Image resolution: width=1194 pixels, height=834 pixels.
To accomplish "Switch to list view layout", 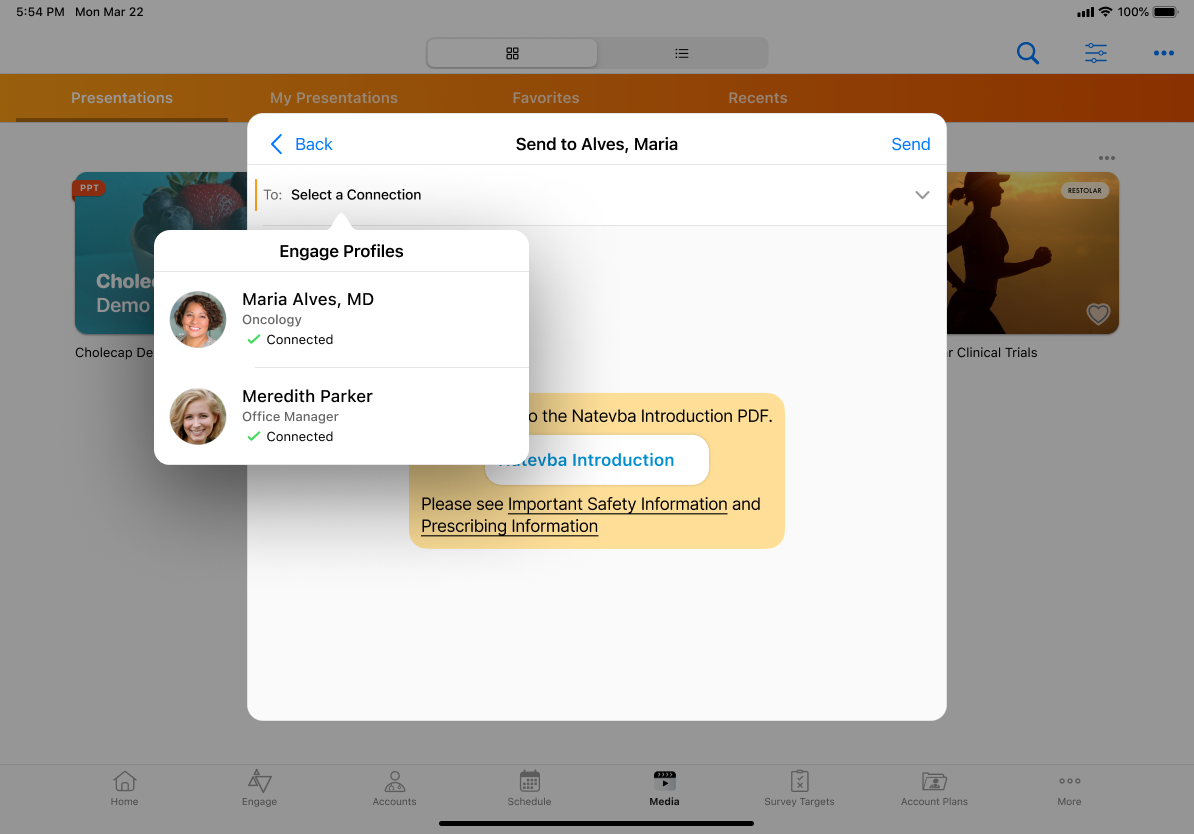I will 682,53.
